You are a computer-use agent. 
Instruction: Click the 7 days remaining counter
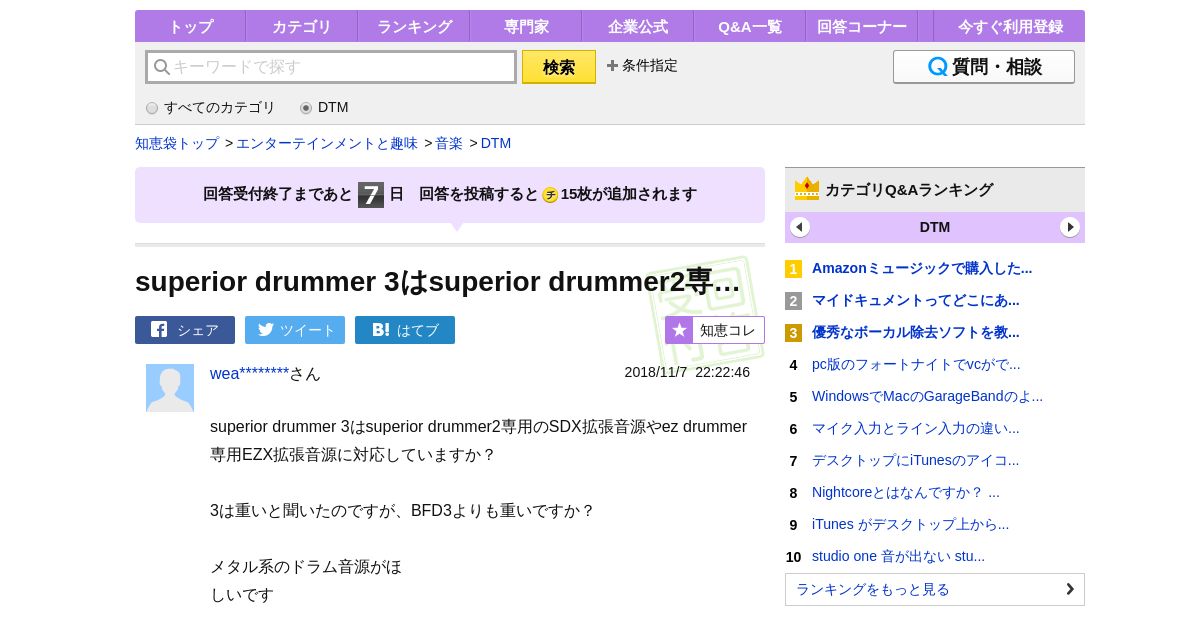(x=371, y=195)
